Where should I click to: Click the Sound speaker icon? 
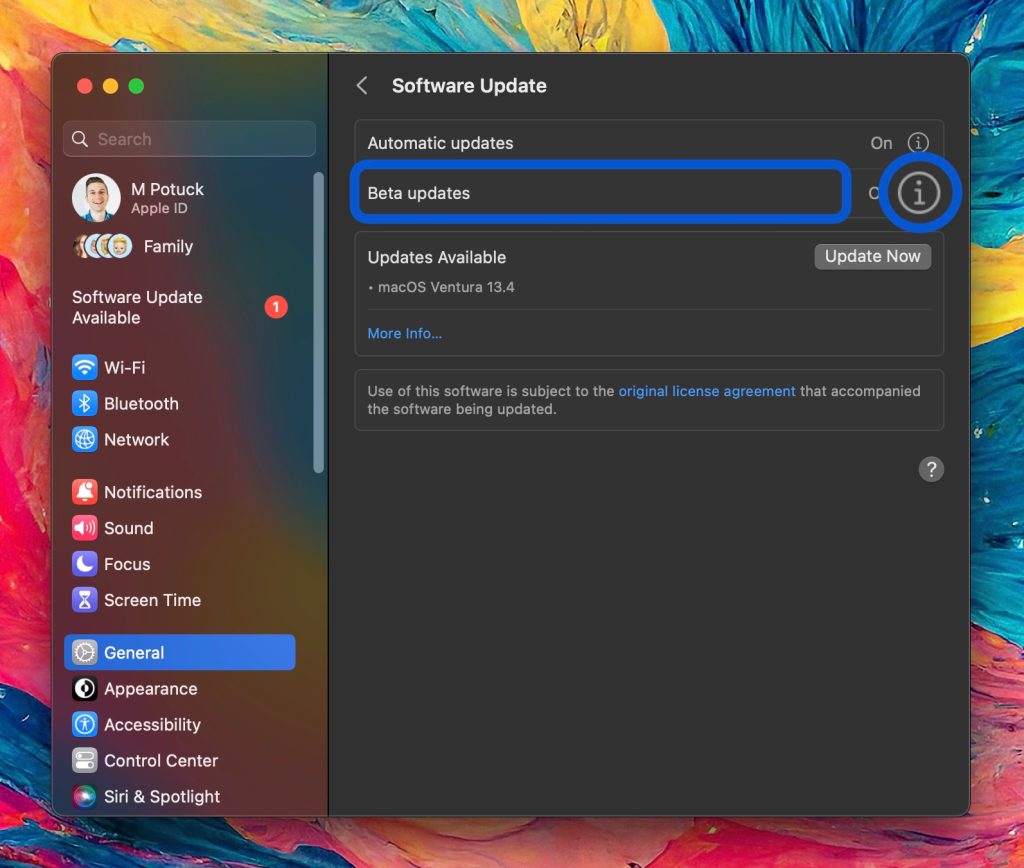pyautogui.click(x=85, y=528)
